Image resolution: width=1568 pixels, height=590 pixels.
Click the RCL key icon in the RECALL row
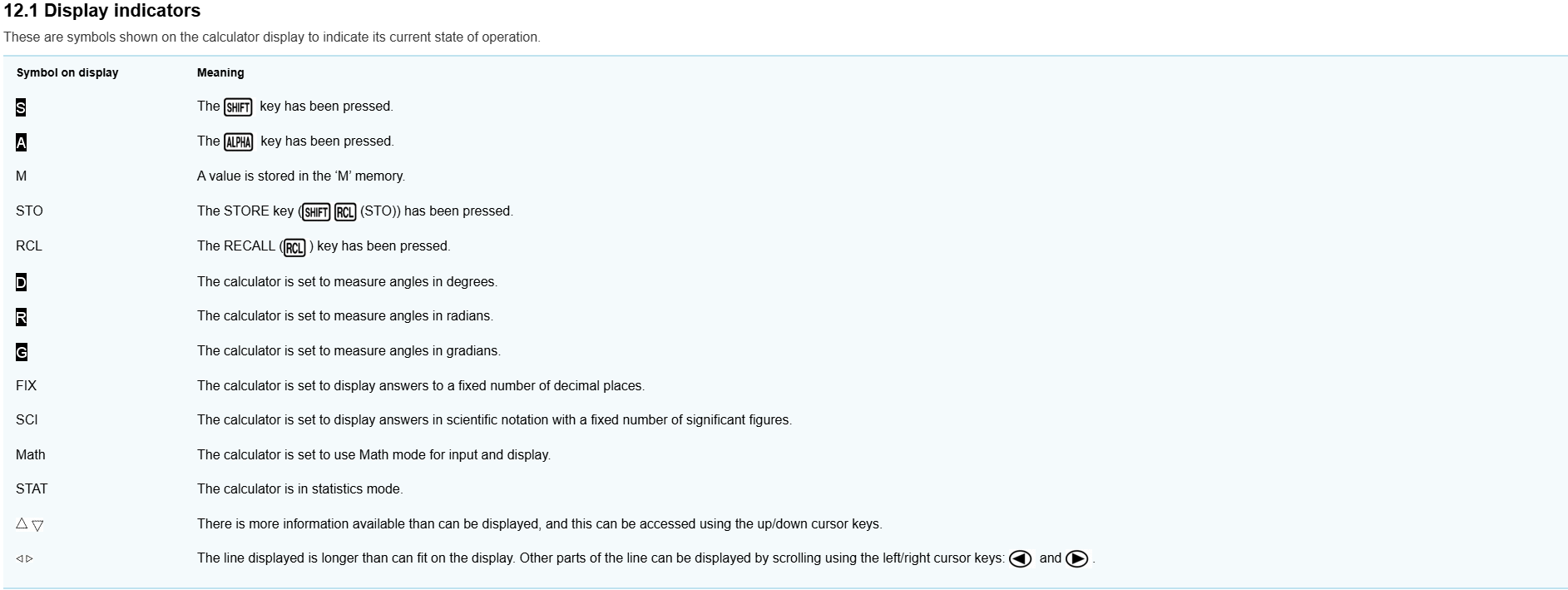click(x=294, y=247)
